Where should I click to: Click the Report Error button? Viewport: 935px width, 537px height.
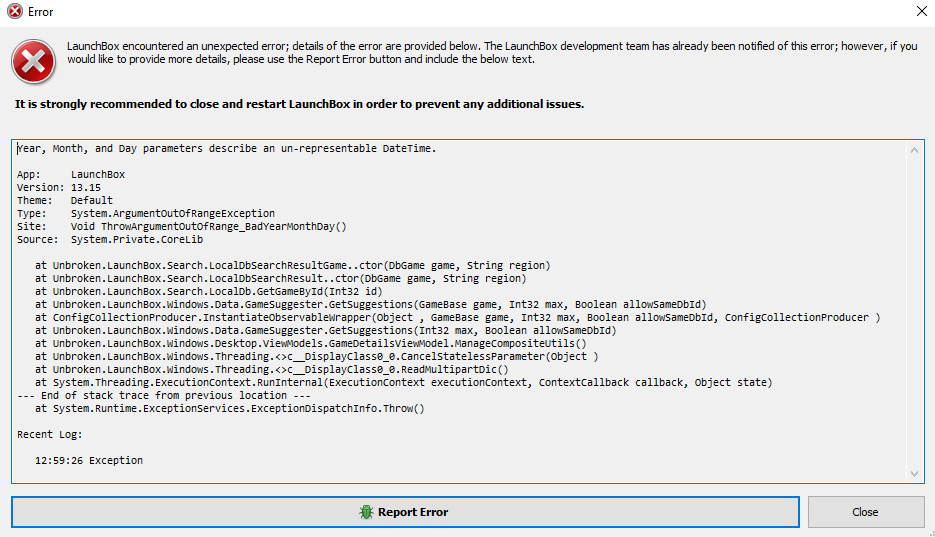pyautogui.click(x=405, y=512)
